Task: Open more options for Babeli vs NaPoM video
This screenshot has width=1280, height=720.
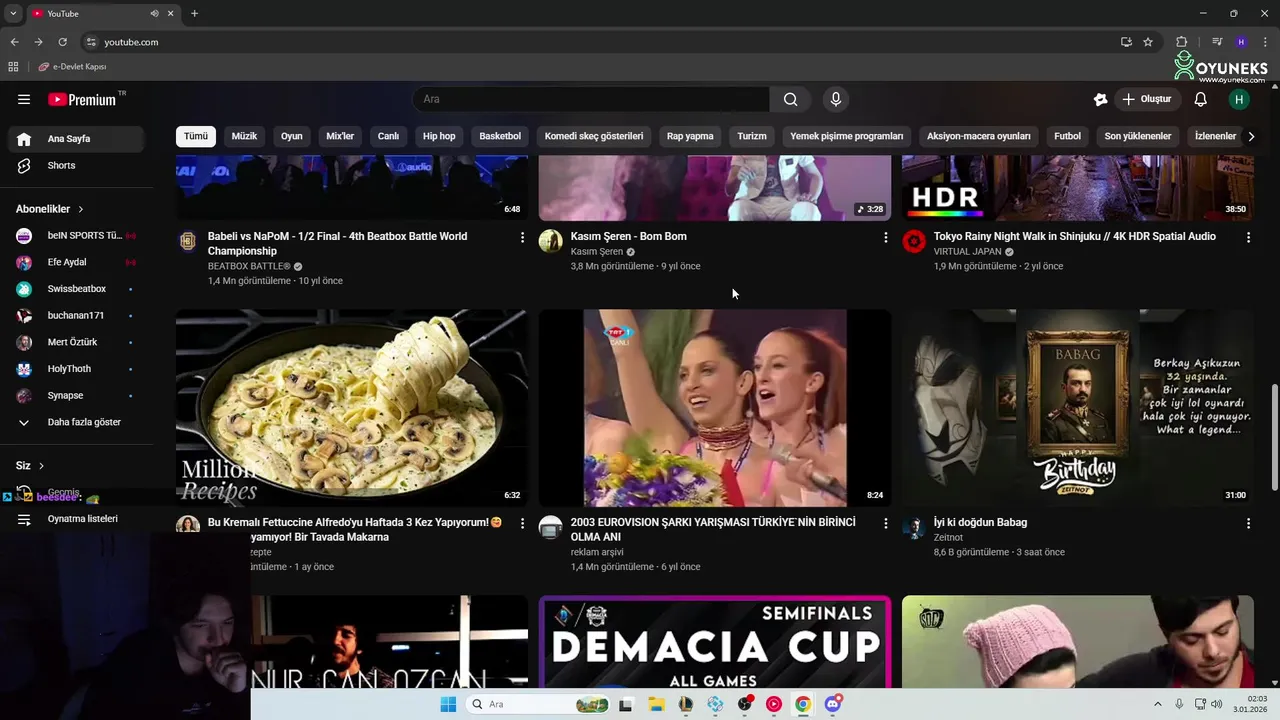Action: click(x=522, y=237)
